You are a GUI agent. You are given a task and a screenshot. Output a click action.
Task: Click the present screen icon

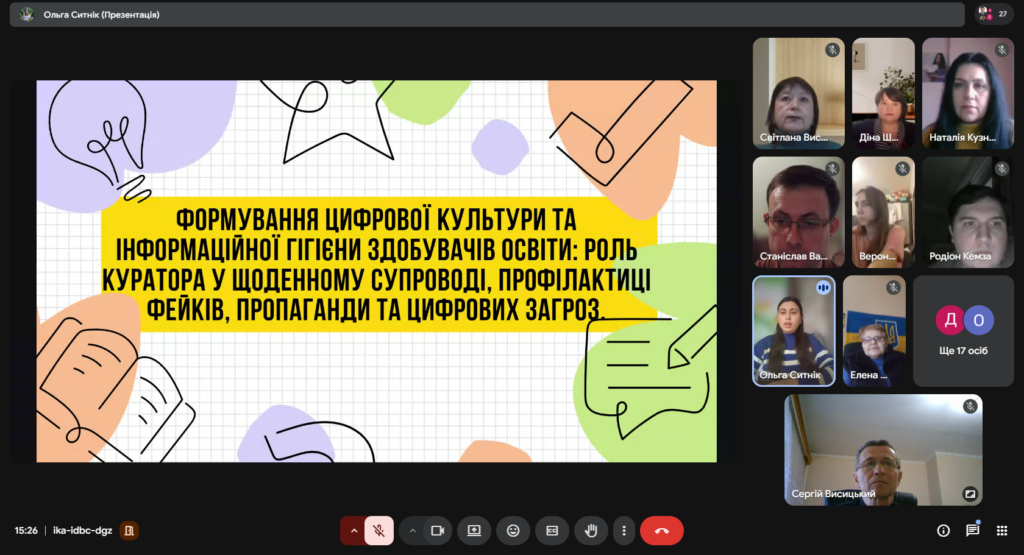pyautogui.click(x=475, y=530)
